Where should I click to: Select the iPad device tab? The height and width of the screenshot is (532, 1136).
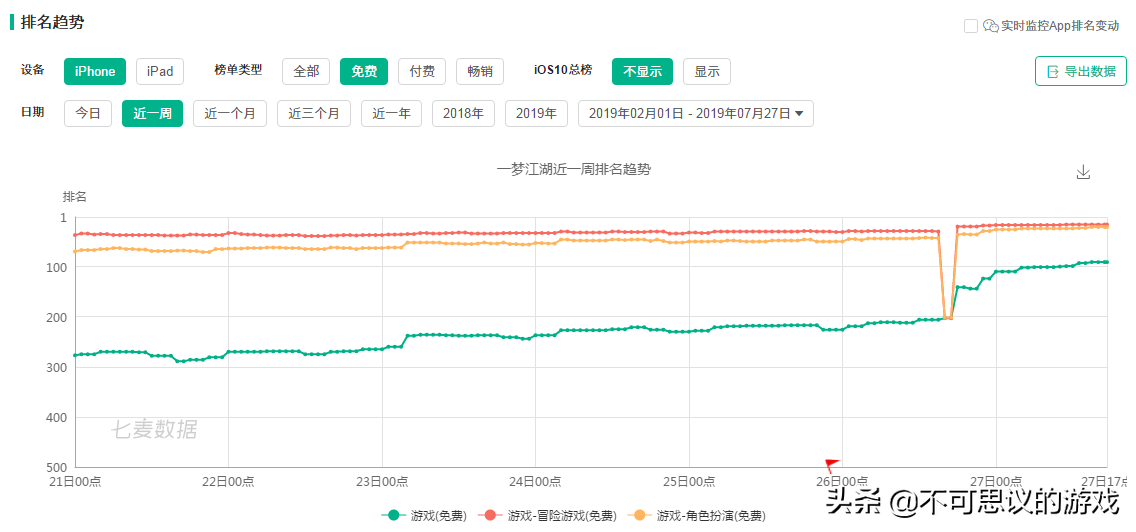[x=160, y=71]
